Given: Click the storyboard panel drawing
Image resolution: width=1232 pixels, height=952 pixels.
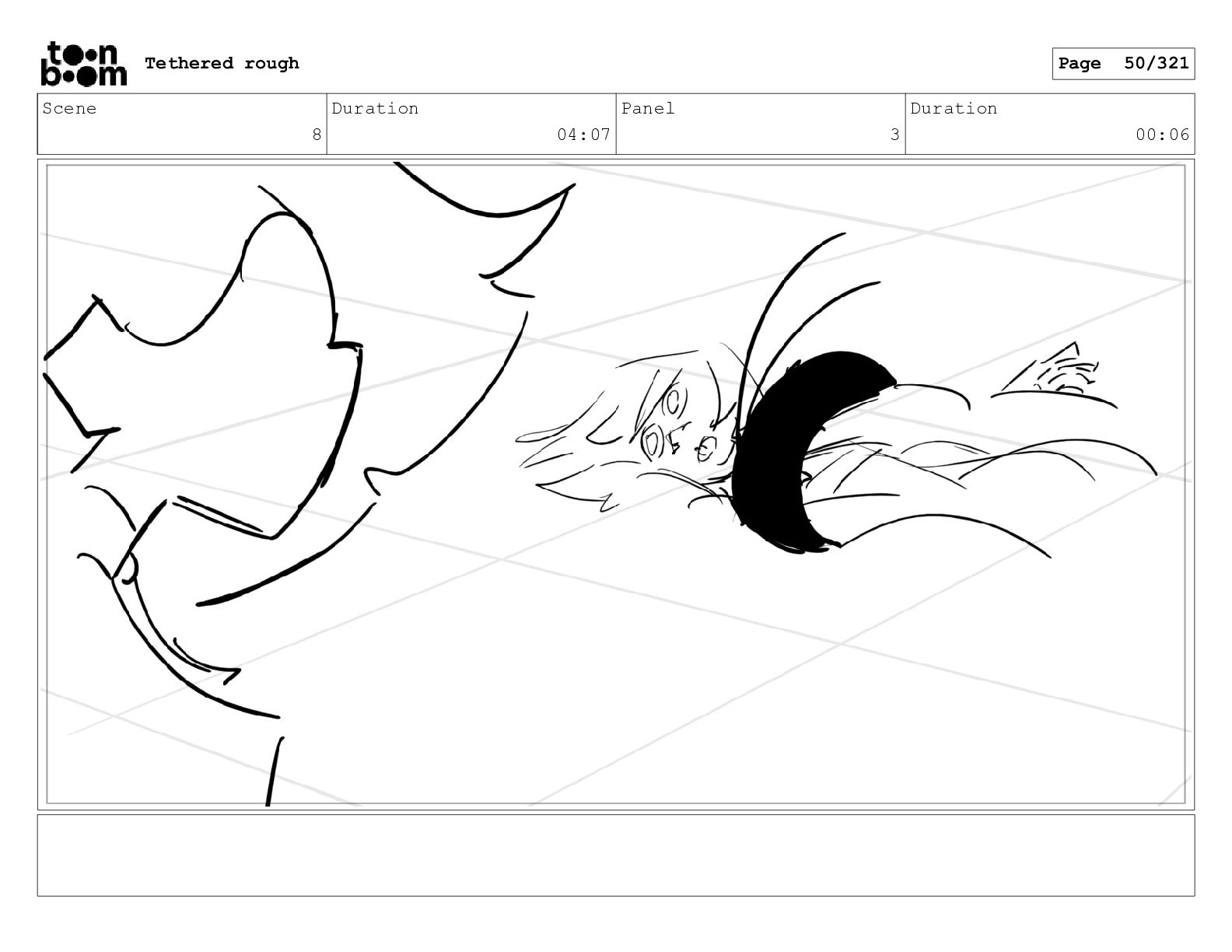Looking at the screenshot, I should 616,484.
